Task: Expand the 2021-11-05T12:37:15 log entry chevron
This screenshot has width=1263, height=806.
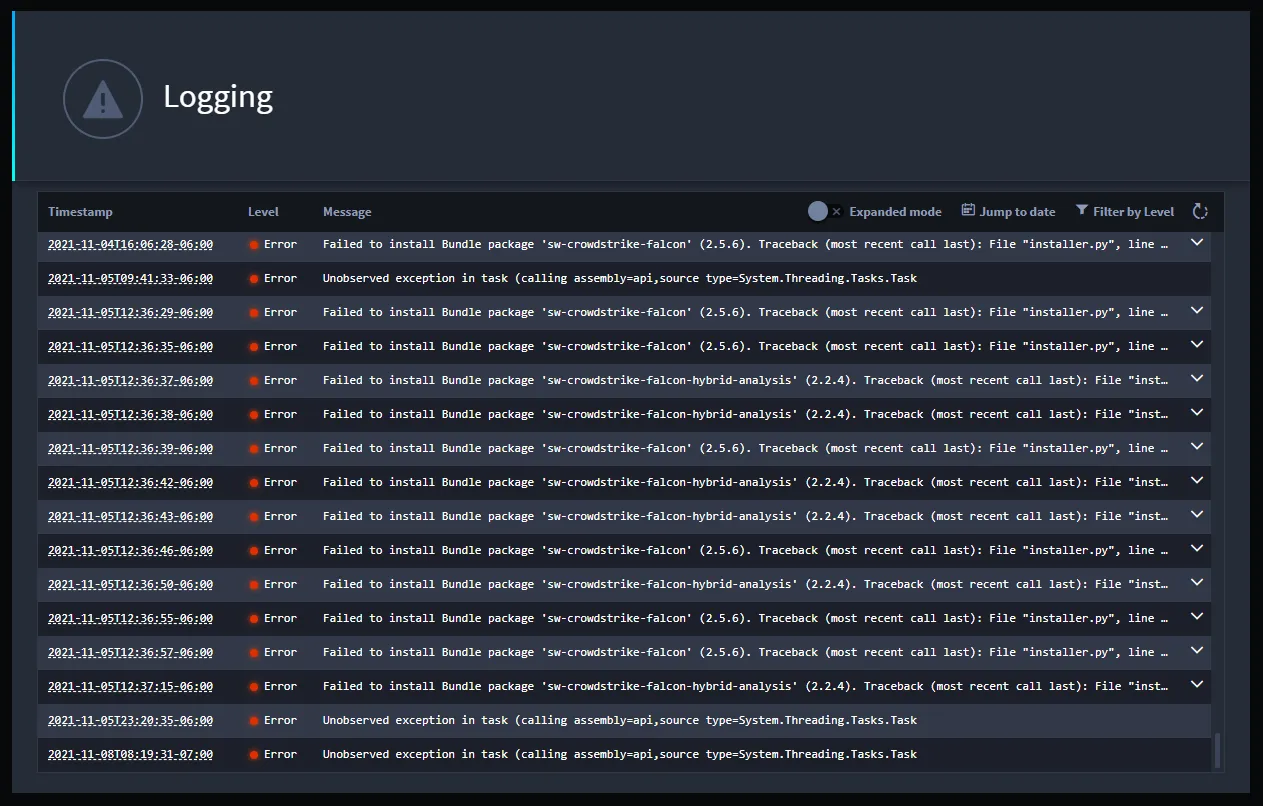Action: click(x=1196, y=685)
